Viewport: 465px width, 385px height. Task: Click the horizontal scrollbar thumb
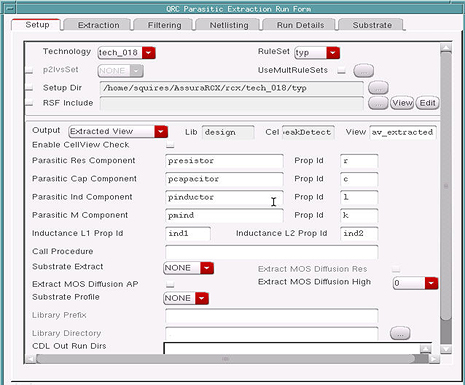point(226,359)
